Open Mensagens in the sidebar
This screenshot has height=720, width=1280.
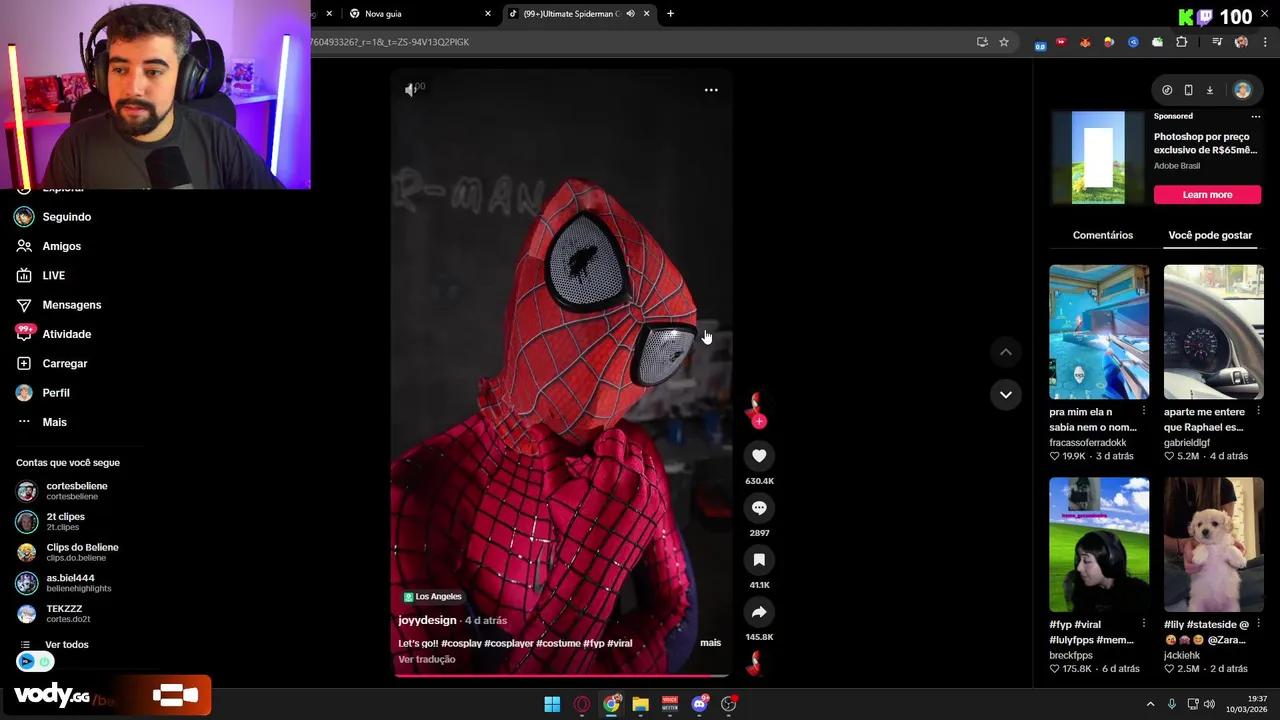(59, 305)
